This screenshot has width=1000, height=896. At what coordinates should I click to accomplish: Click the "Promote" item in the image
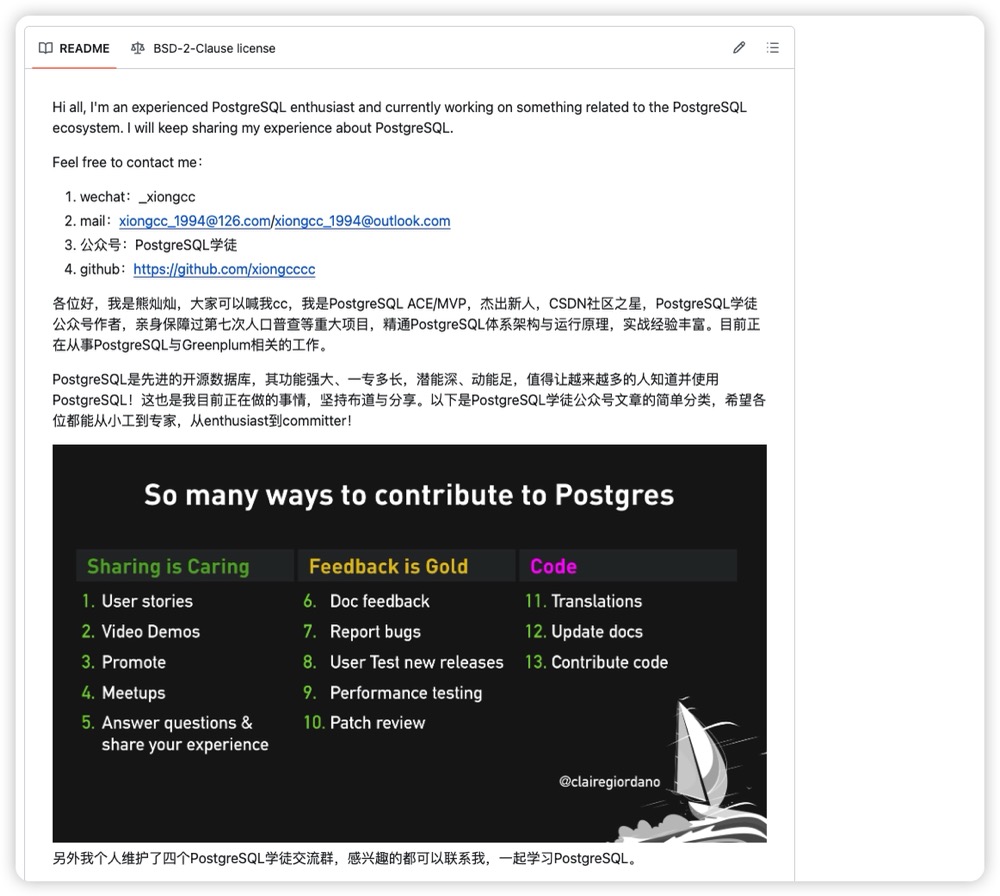click(x=133, y=662)
